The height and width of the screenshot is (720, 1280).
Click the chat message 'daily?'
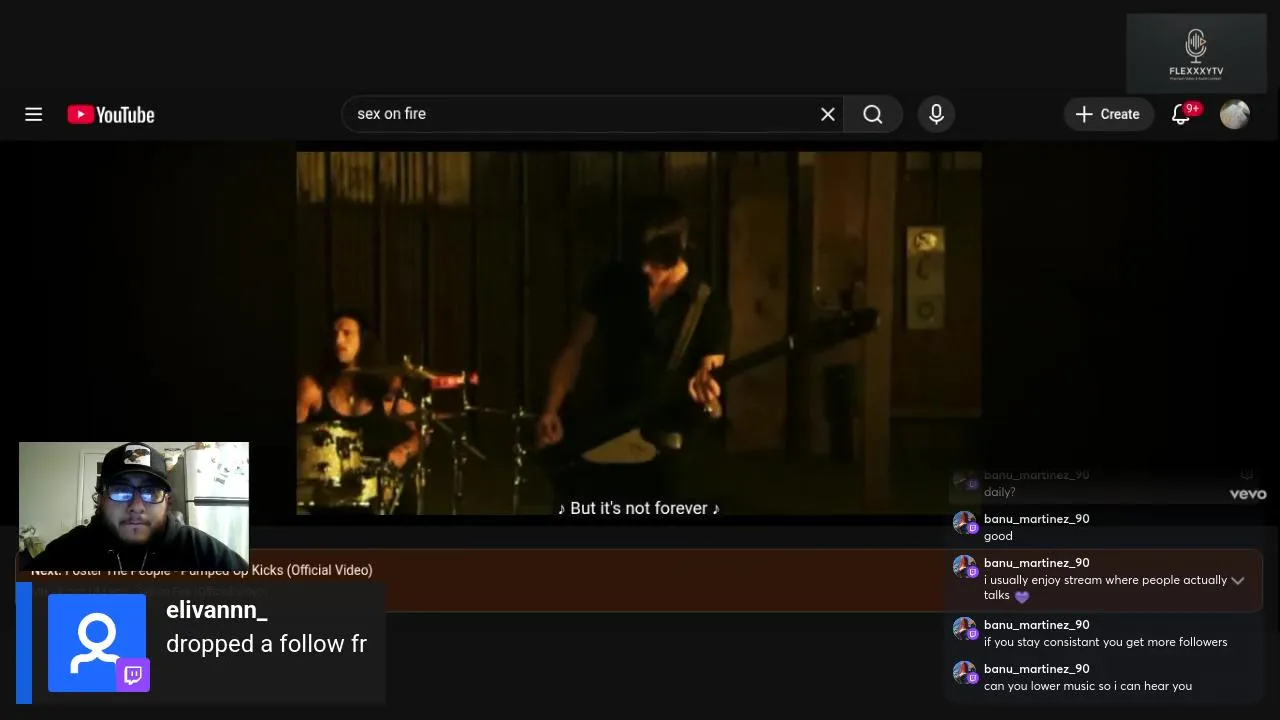tap(999, 492)
